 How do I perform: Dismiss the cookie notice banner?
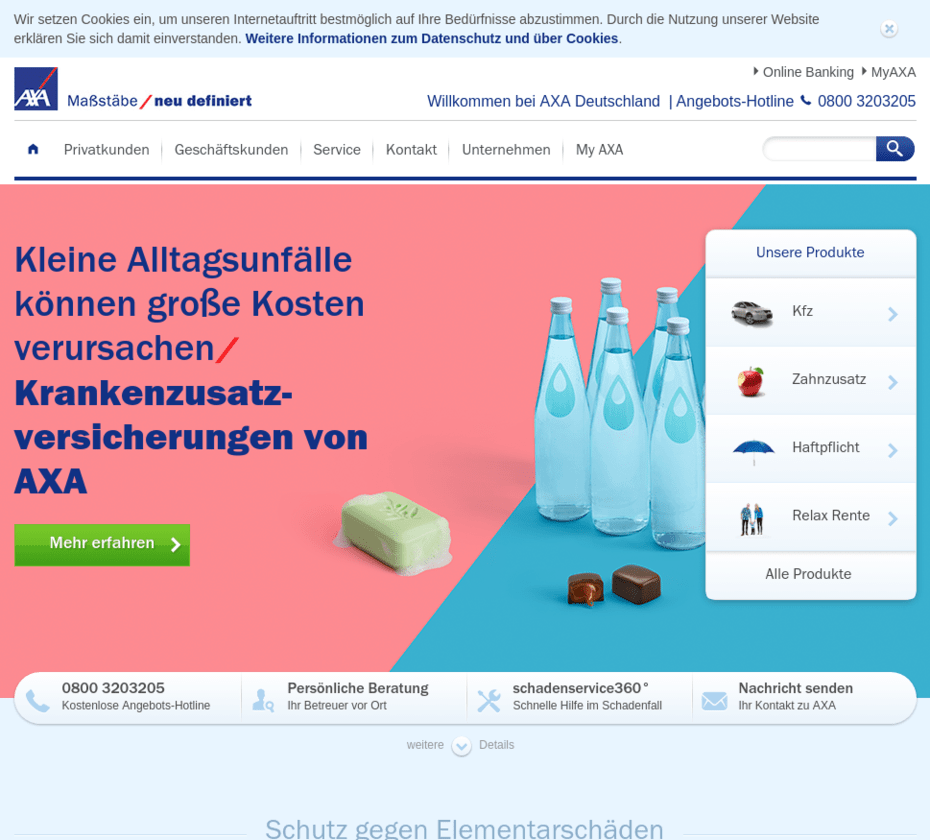click(889, 29)
